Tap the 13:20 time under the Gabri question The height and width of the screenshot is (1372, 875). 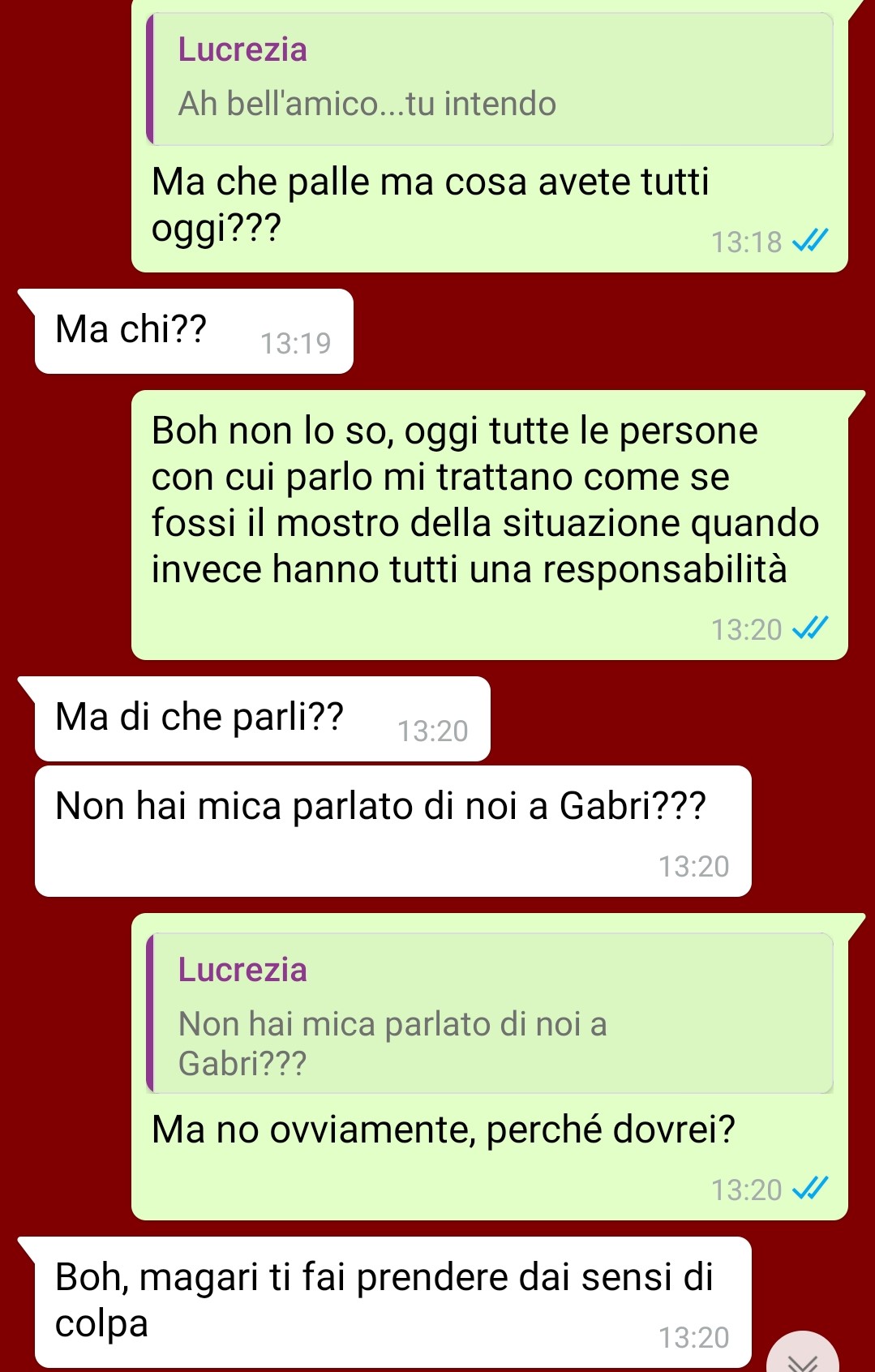point(693,867)
